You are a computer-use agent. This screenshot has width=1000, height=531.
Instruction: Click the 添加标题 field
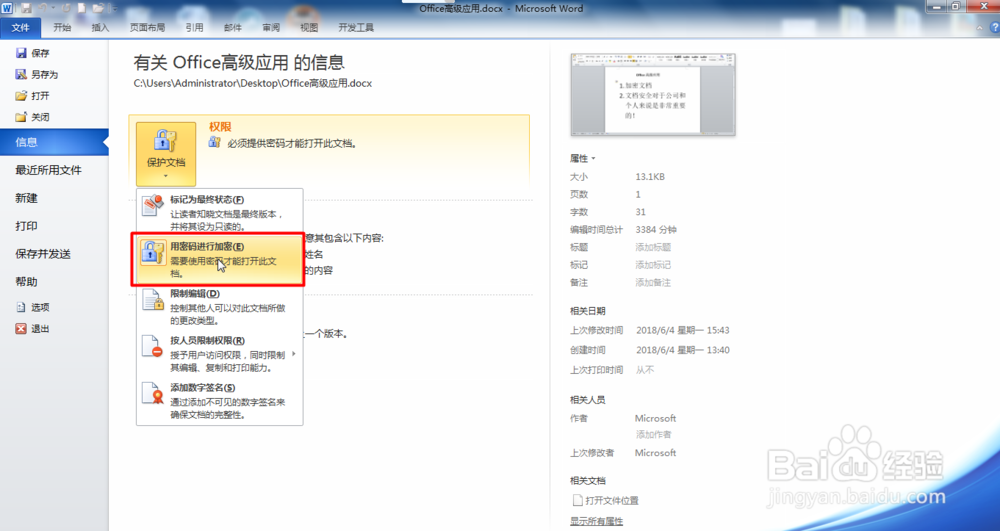(653, 247)
